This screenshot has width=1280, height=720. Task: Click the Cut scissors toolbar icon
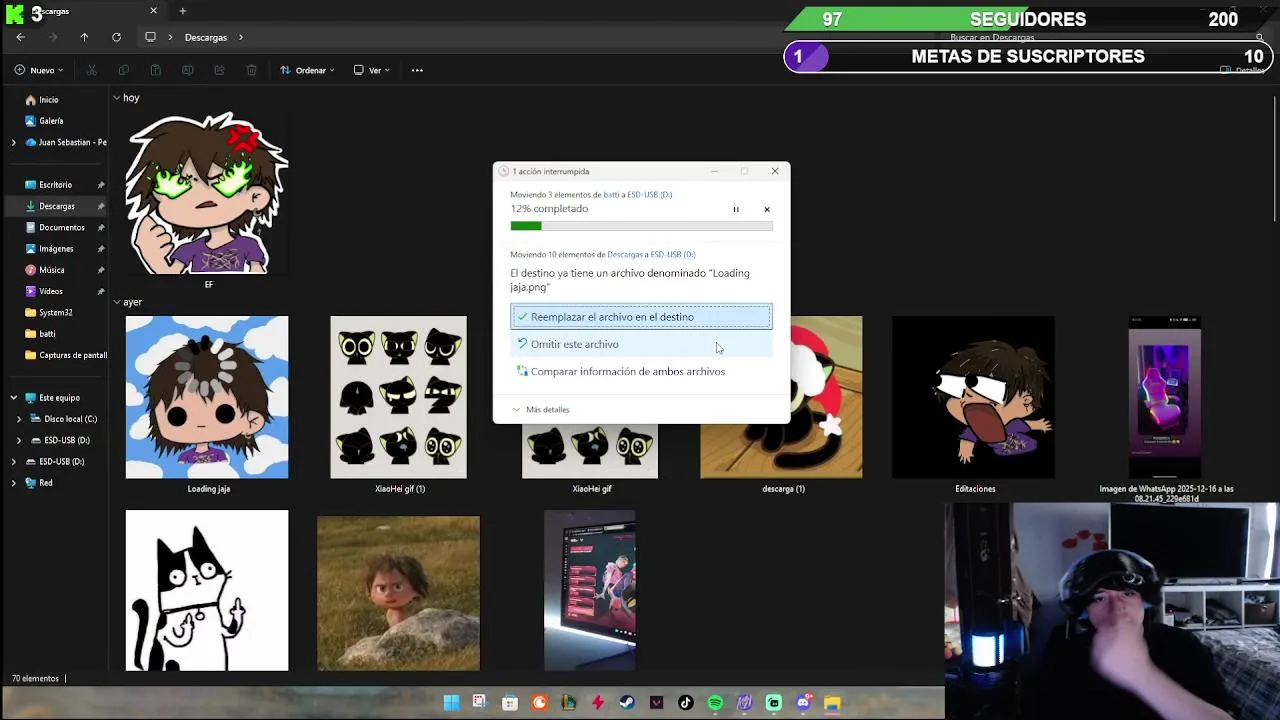[x=91, y=70]
